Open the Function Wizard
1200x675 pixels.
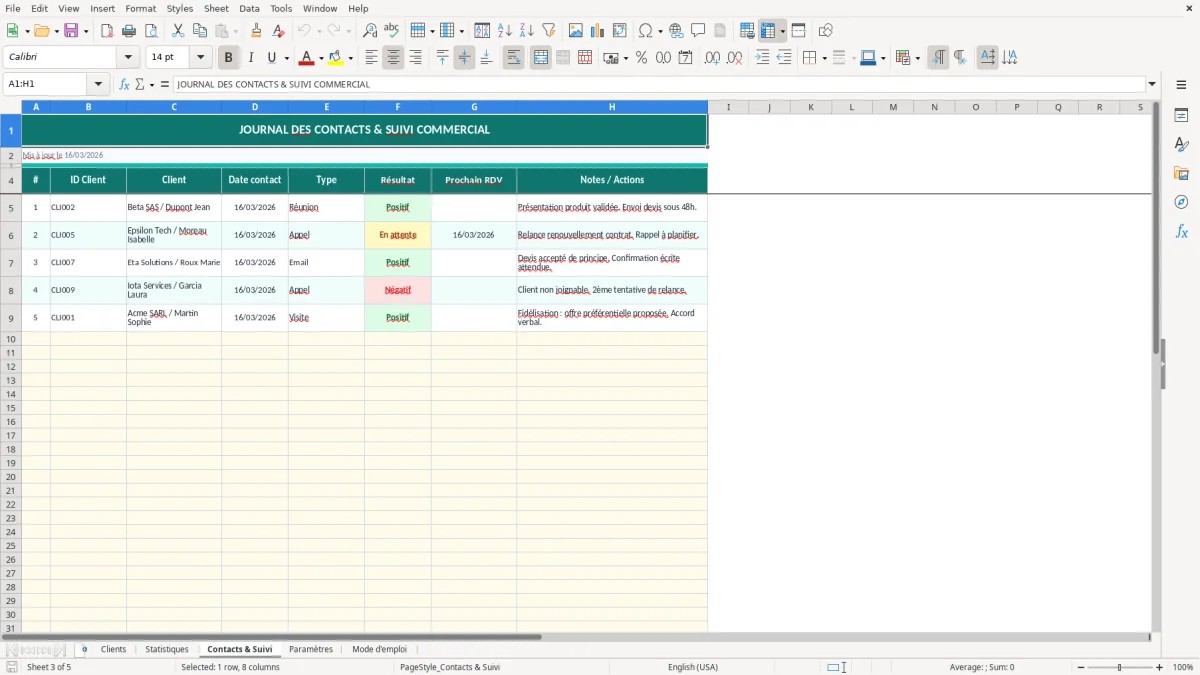tap(125, 85)
